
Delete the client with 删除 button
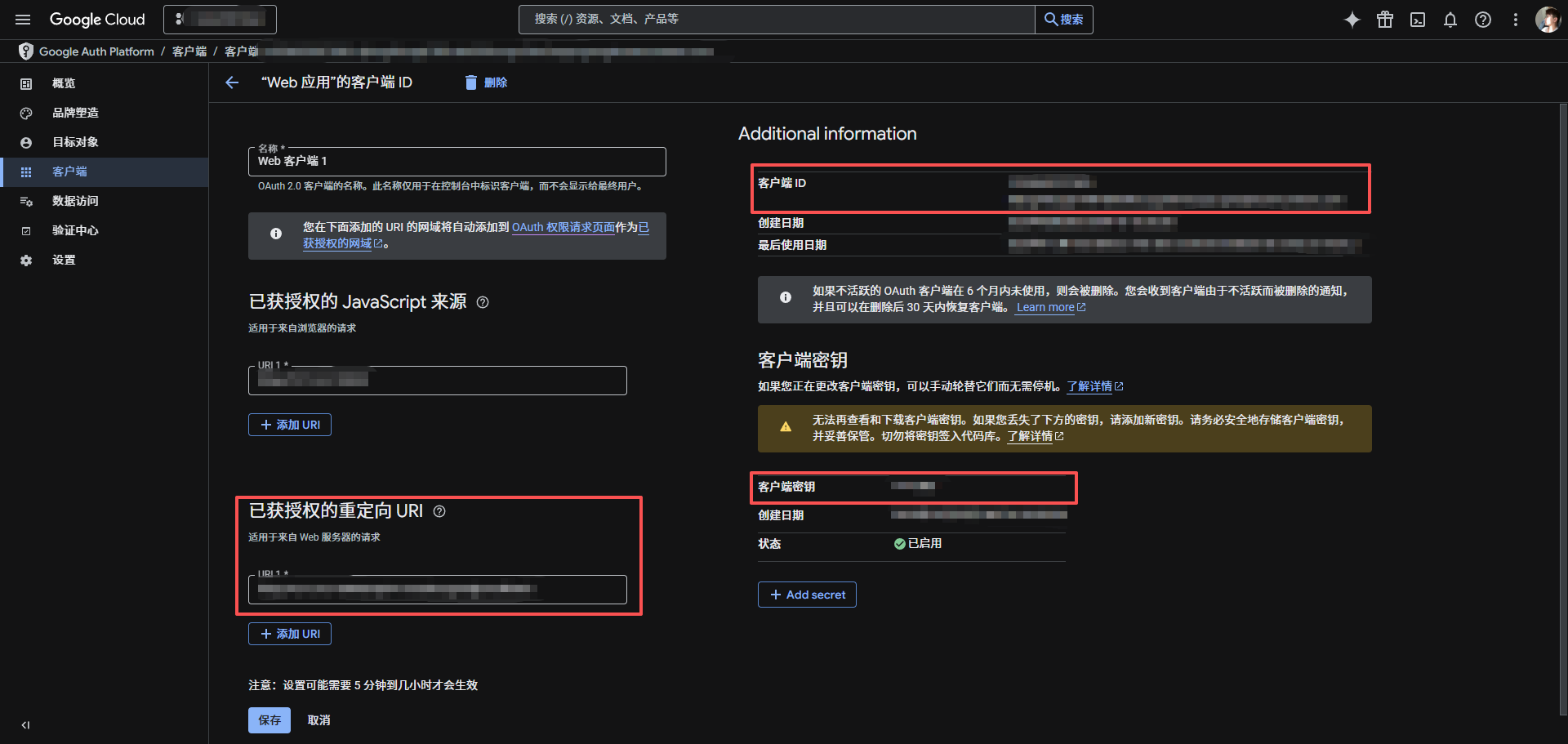tap(487, 82)
